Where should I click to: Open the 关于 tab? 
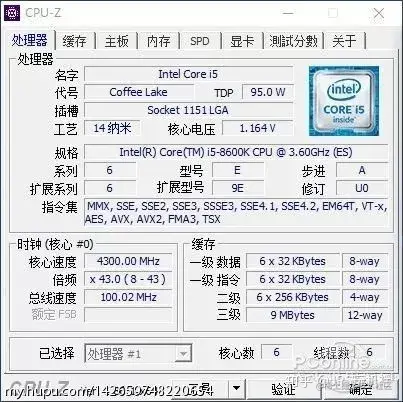pyautogui.click(x=345, y=41)
